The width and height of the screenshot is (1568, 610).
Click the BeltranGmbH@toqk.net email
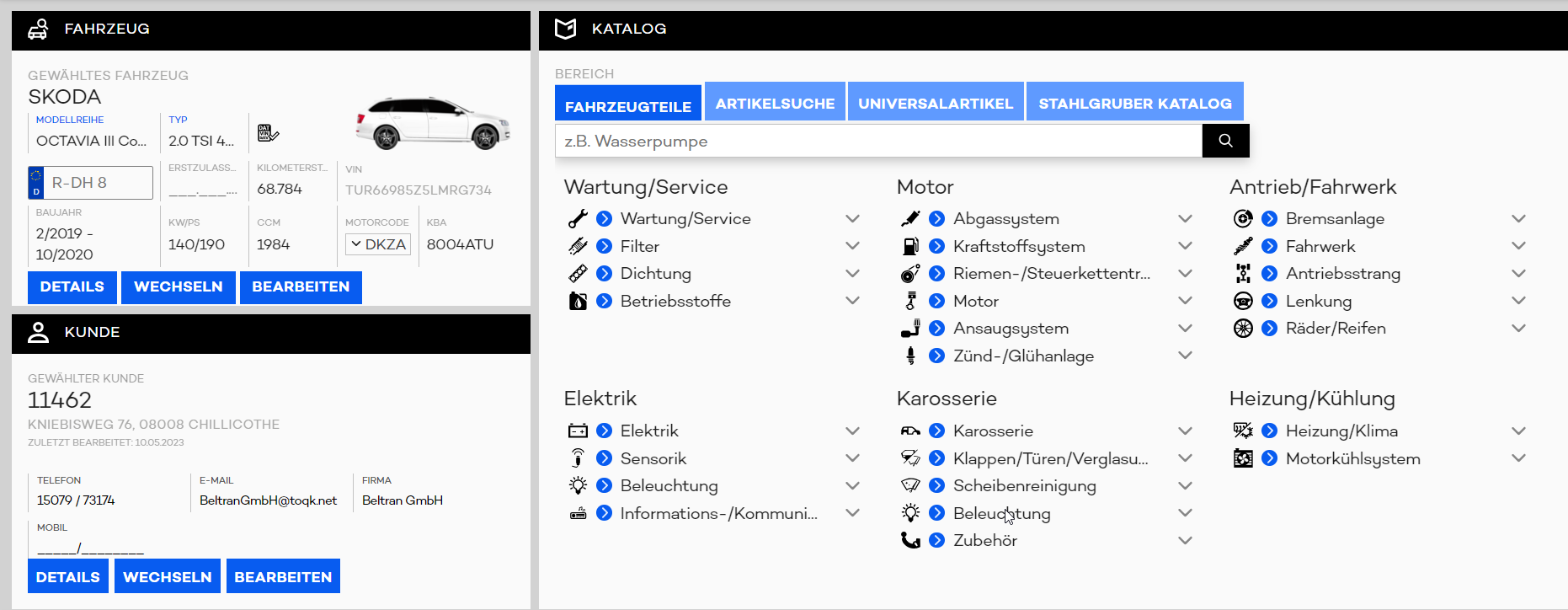point(268,500)
